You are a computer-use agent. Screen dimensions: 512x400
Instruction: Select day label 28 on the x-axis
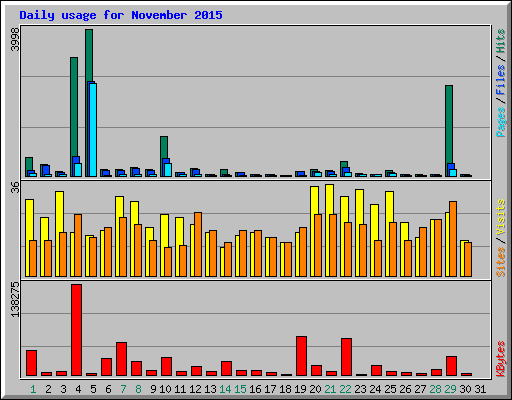pos(435,389)
